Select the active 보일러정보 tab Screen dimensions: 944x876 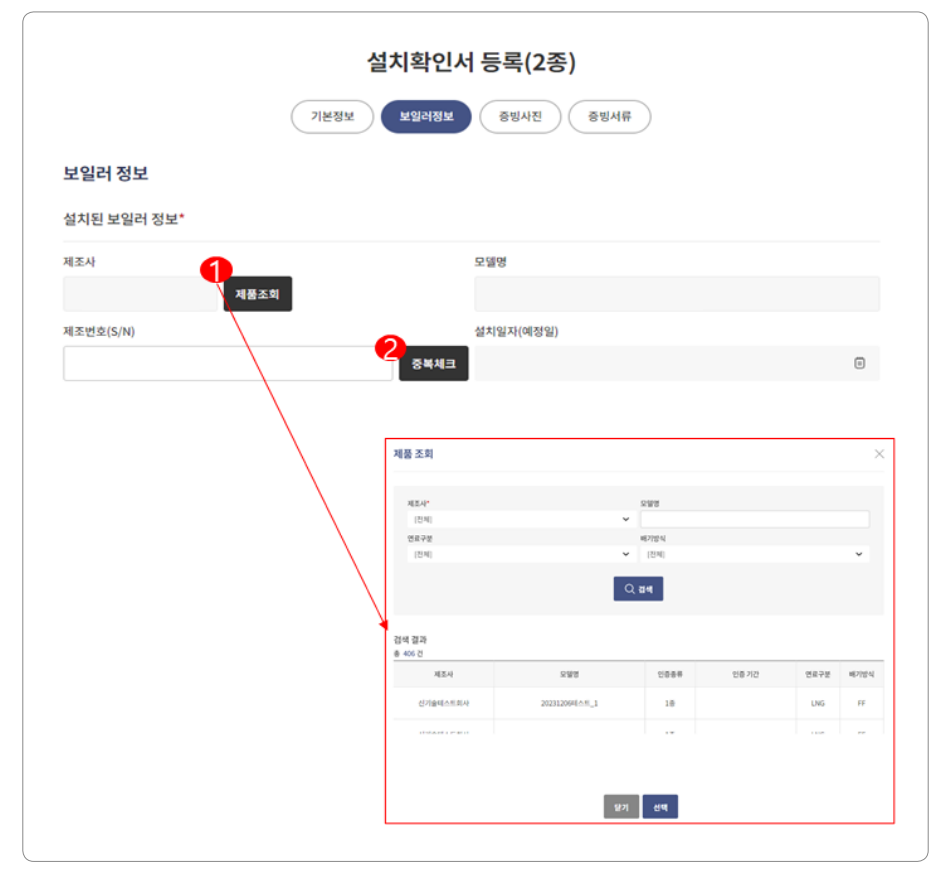pos(426,116)
